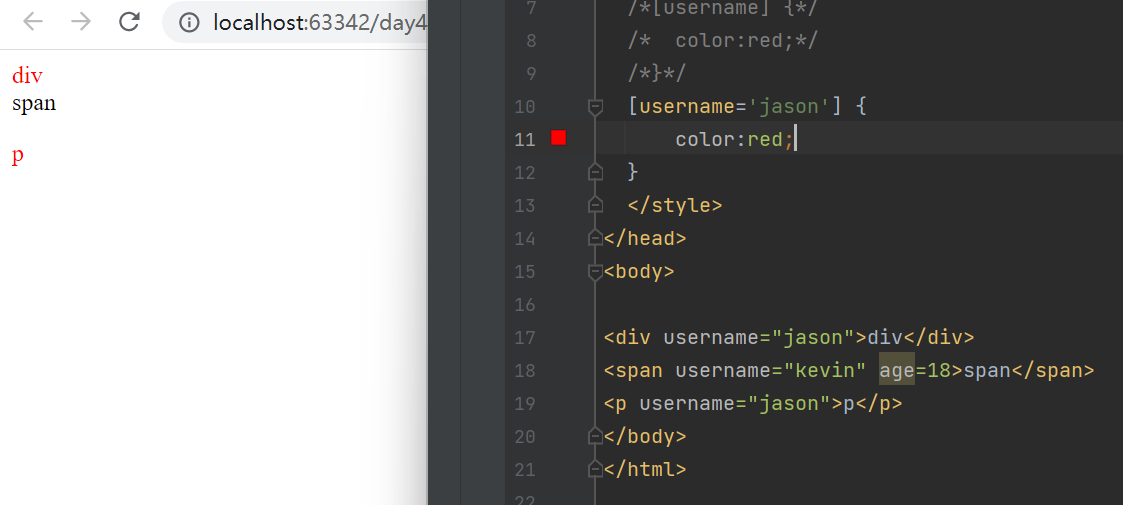Click the red 'div' text in the browser page
Viewport: 1123px width, 505px height.
tap(27, 76)
